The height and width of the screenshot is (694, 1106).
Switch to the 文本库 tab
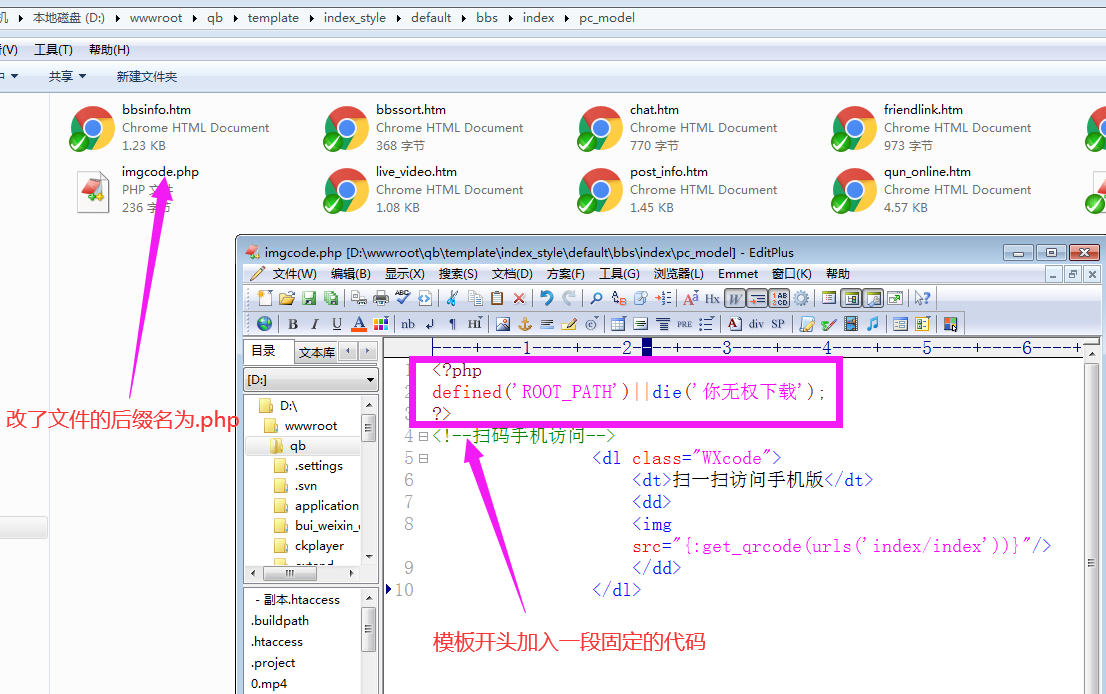(316, 352)
